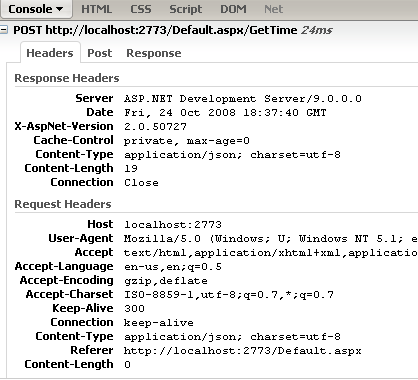Open the Console dropdown arrow

(x=60, y=9)
